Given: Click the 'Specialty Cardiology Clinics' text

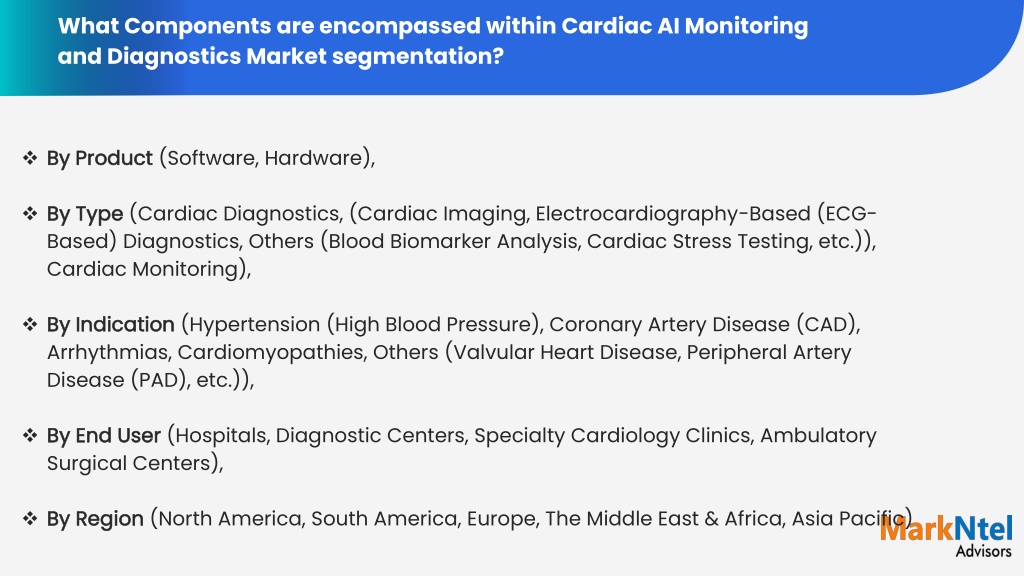Looking at the screenshot, I should [x=612, y=436].
